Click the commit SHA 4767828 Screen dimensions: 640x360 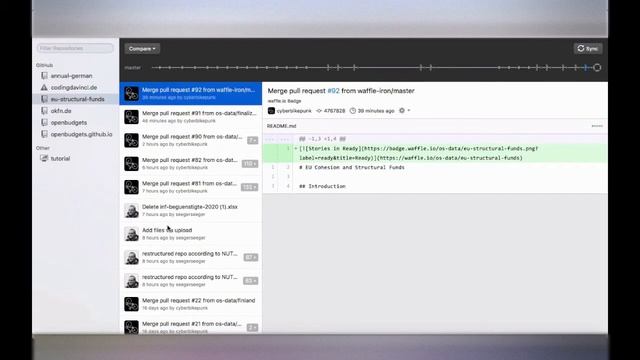(x=334, y=111)
